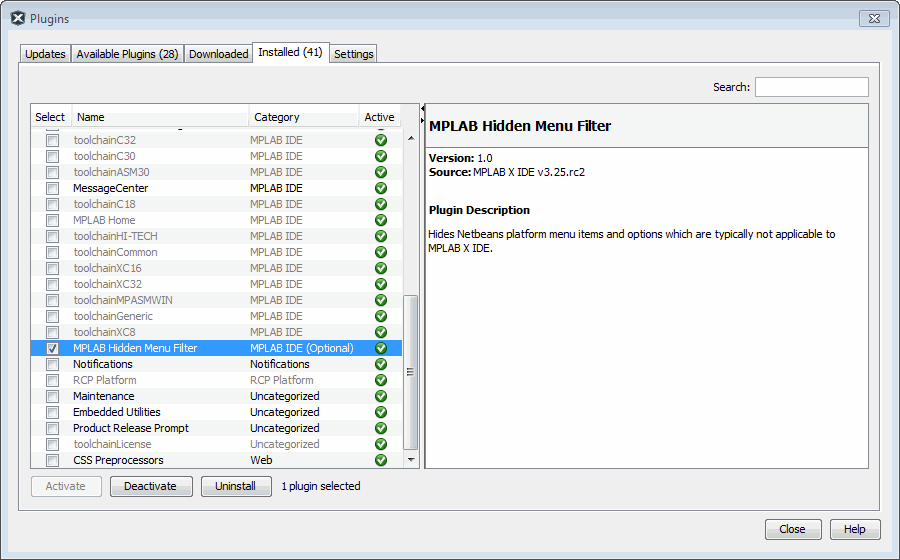The width and height of the screenshot is (900, 560).
Task: Uncheck the MPLAB Hidden Menu Filter checkbox
Action: point(52,348)
